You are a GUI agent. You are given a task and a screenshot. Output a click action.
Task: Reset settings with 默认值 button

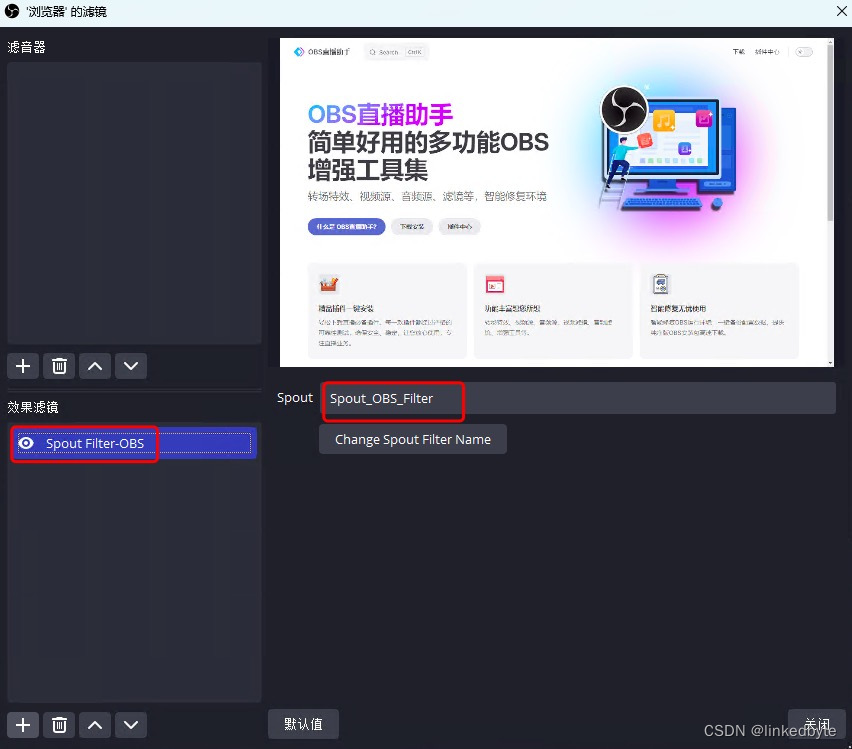click(x=303, y=724)
